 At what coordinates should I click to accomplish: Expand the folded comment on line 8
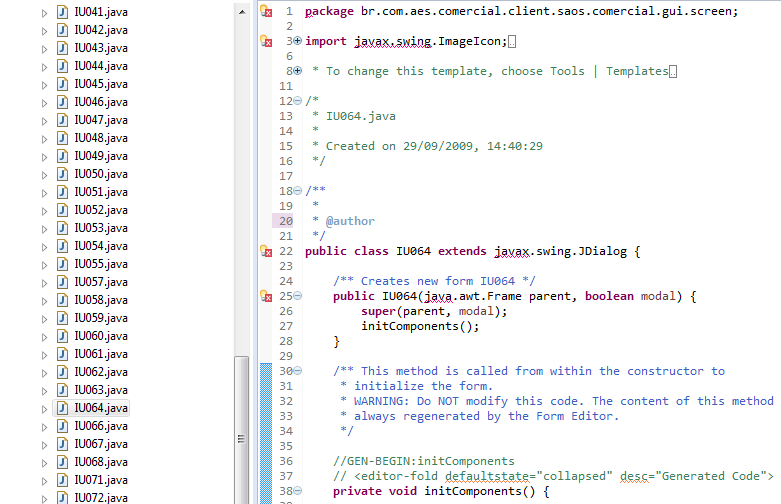tap(297, 71)
